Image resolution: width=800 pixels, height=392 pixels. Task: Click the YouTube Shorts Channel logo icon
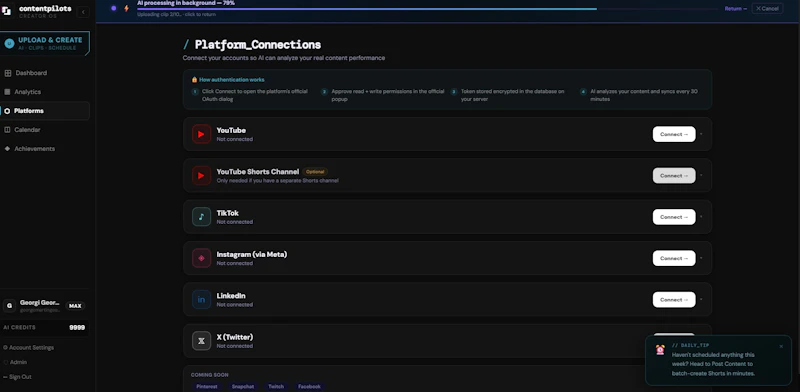point(202,176)
